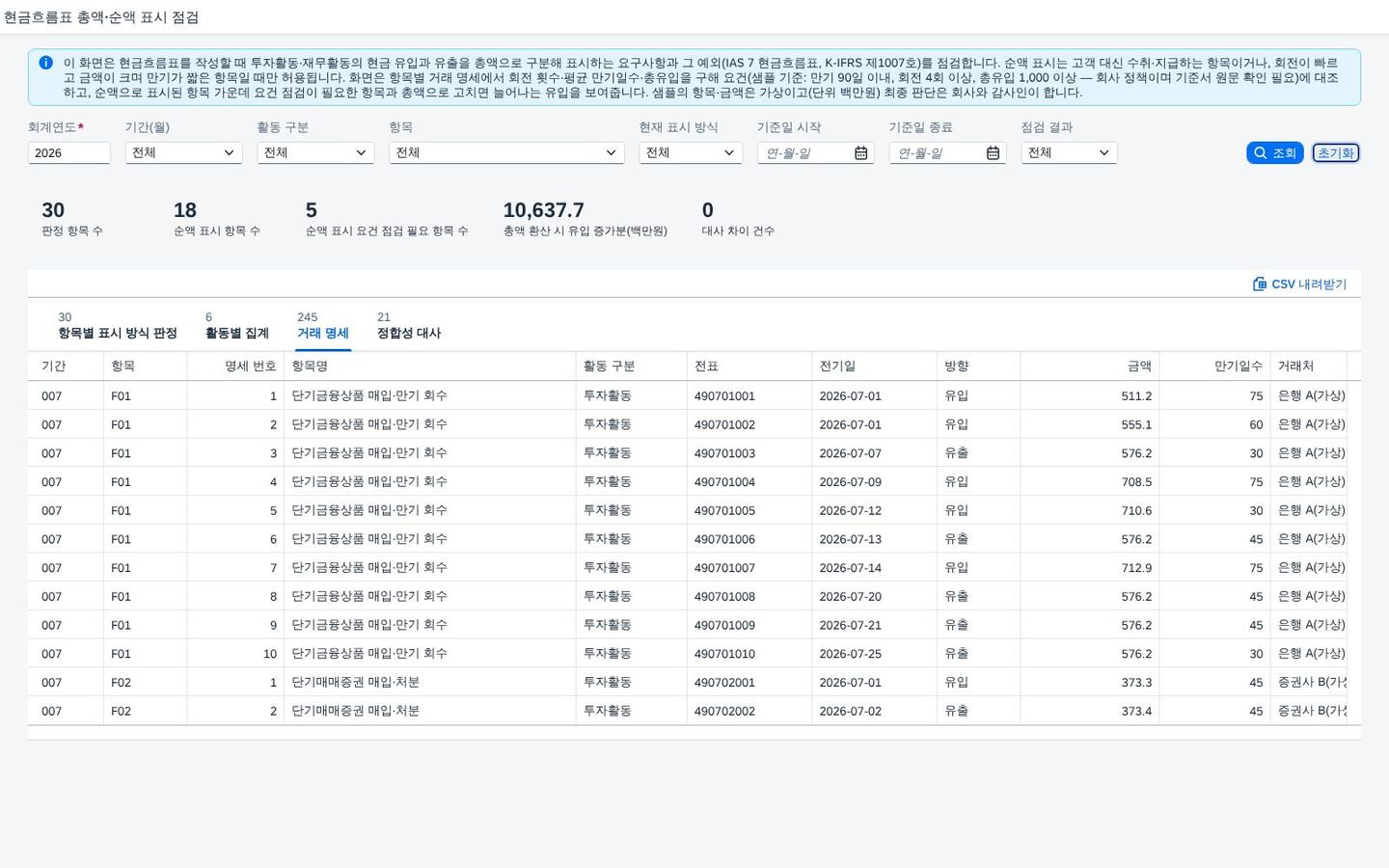Click the 거래처 column header
1389x868 pixels.
[1309, 366]
